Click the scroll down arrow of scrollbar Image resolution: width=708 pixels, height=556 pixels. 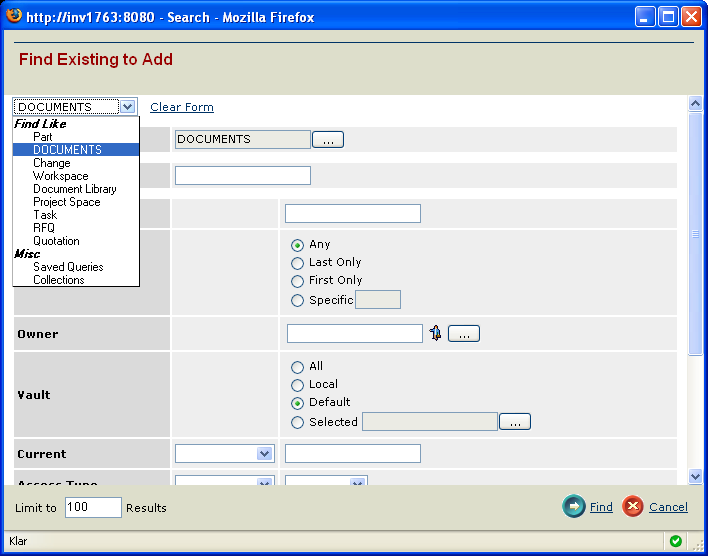(695, 477)
